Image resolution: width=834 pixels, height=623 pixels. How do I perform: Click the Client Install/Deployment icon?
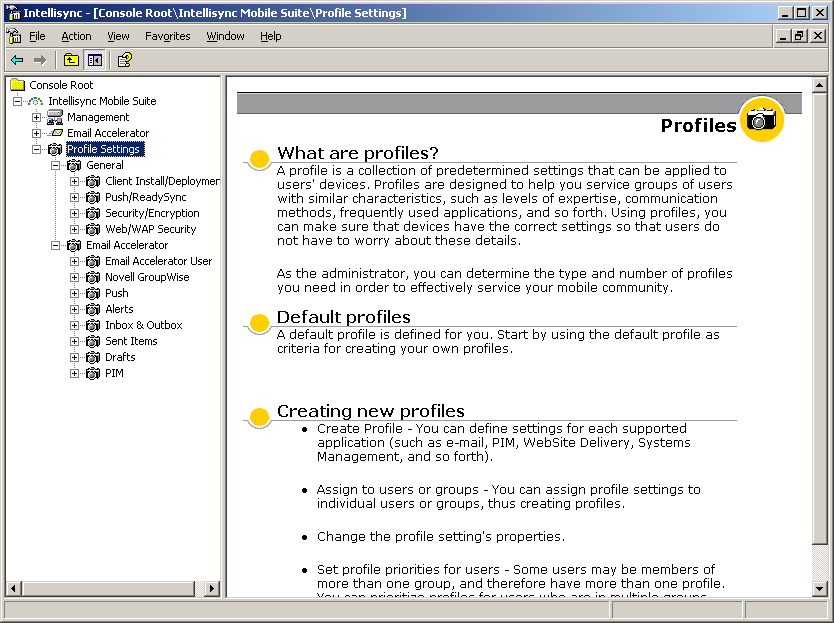[x=93, y=181]
